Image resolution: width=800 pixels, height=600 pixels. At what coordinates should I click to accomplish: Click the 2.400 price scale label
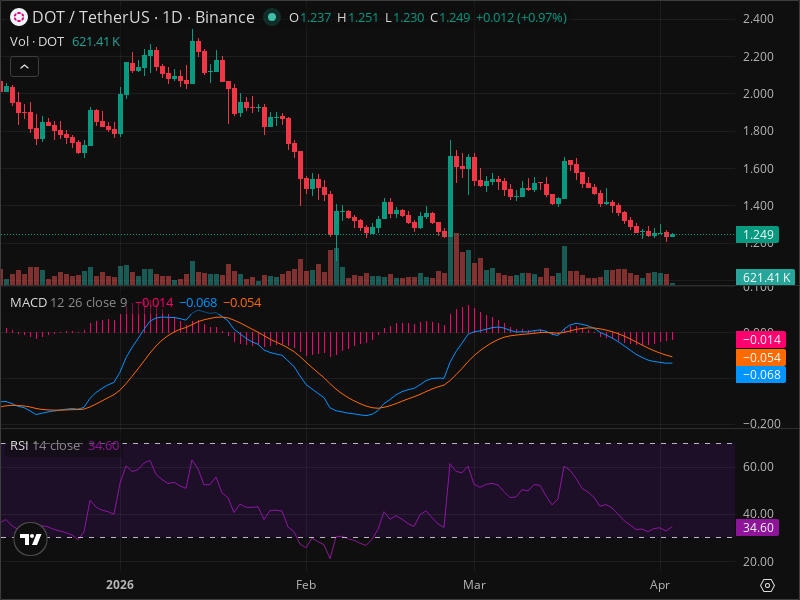(758, 19)
